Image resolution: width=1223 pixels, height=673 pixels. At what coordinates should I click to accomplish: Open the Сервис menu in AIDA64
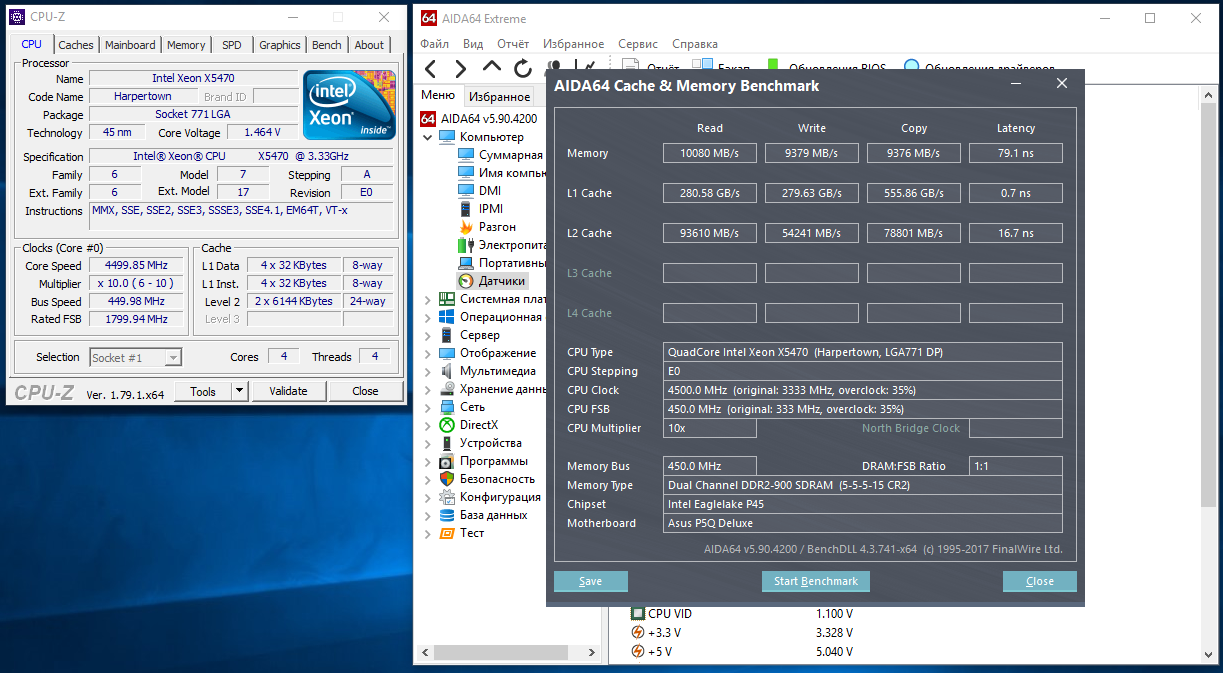[638, 44]
